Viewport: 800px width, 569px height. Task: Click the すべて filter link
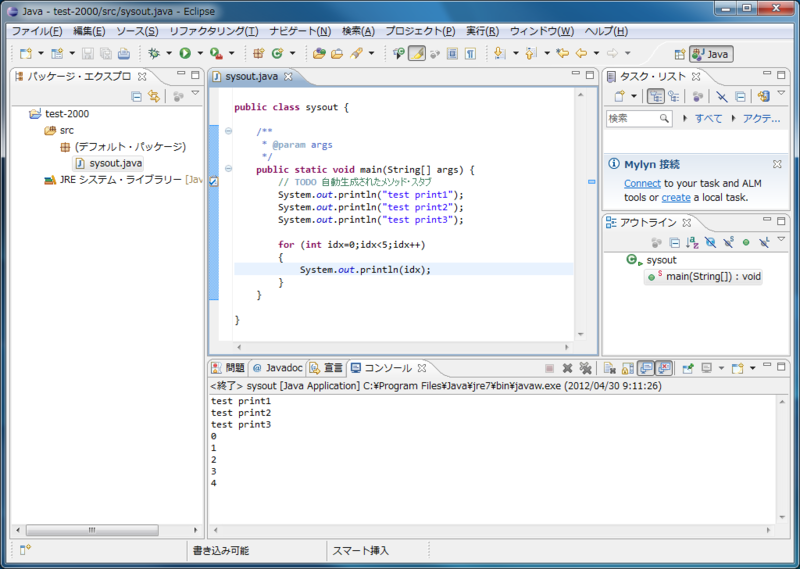(709, 118)
